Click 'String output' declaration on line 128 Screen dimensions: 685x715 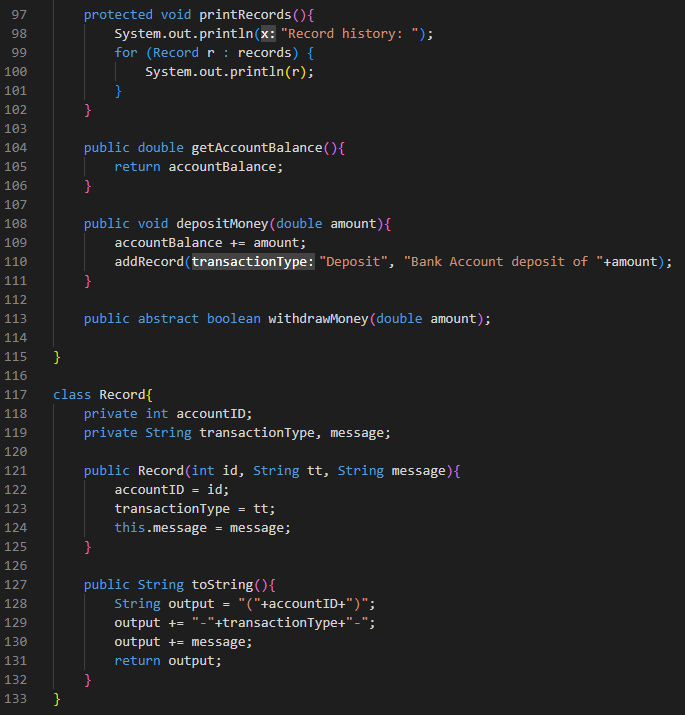point(164,604)
